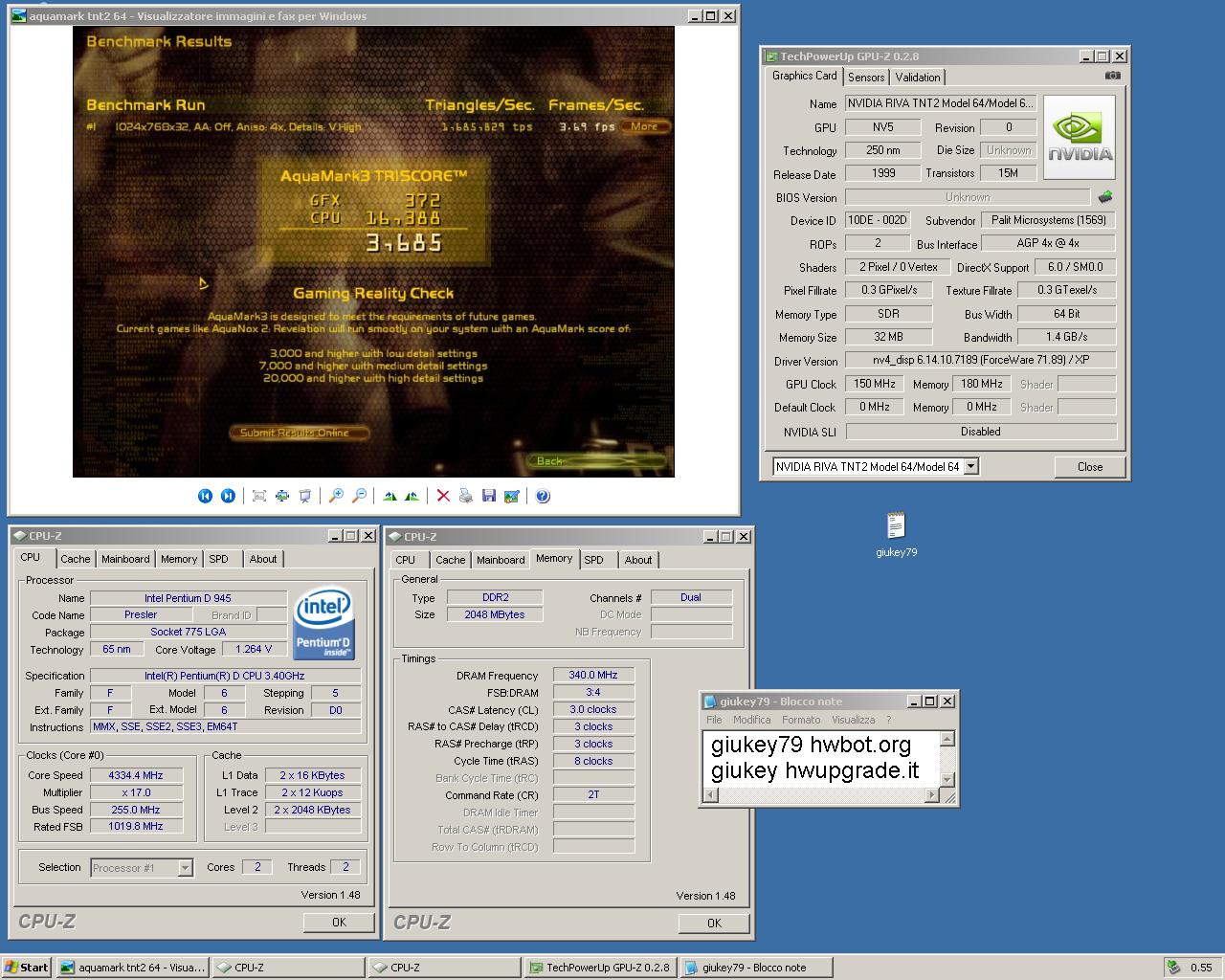The height and width of the screenshot is (980, 1225).
Task: Click AquaMark score 3,685 in image
Action: click(404, 243)
